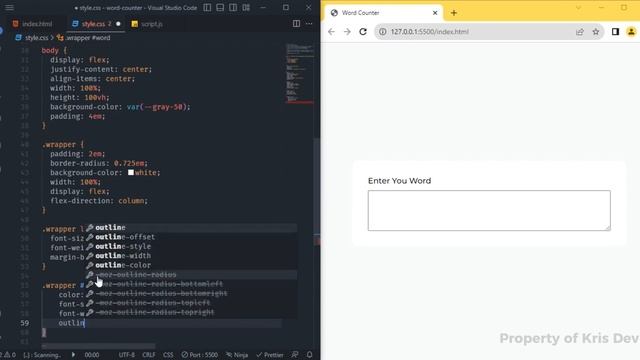640x360 pixels.
Task: Choose the outline-color suggestion
Action: point(191,265)
